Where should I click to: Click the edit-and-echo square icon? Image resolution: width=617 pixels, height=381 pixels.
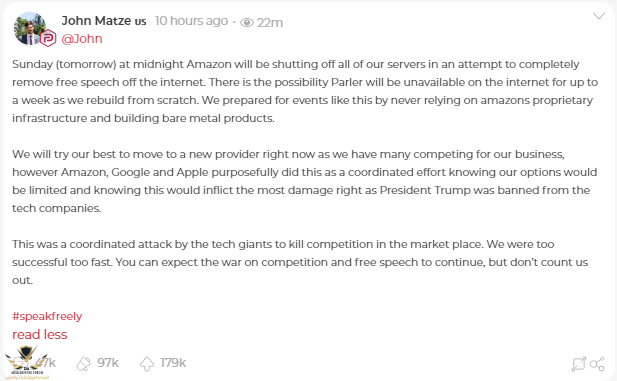[578, 364]
